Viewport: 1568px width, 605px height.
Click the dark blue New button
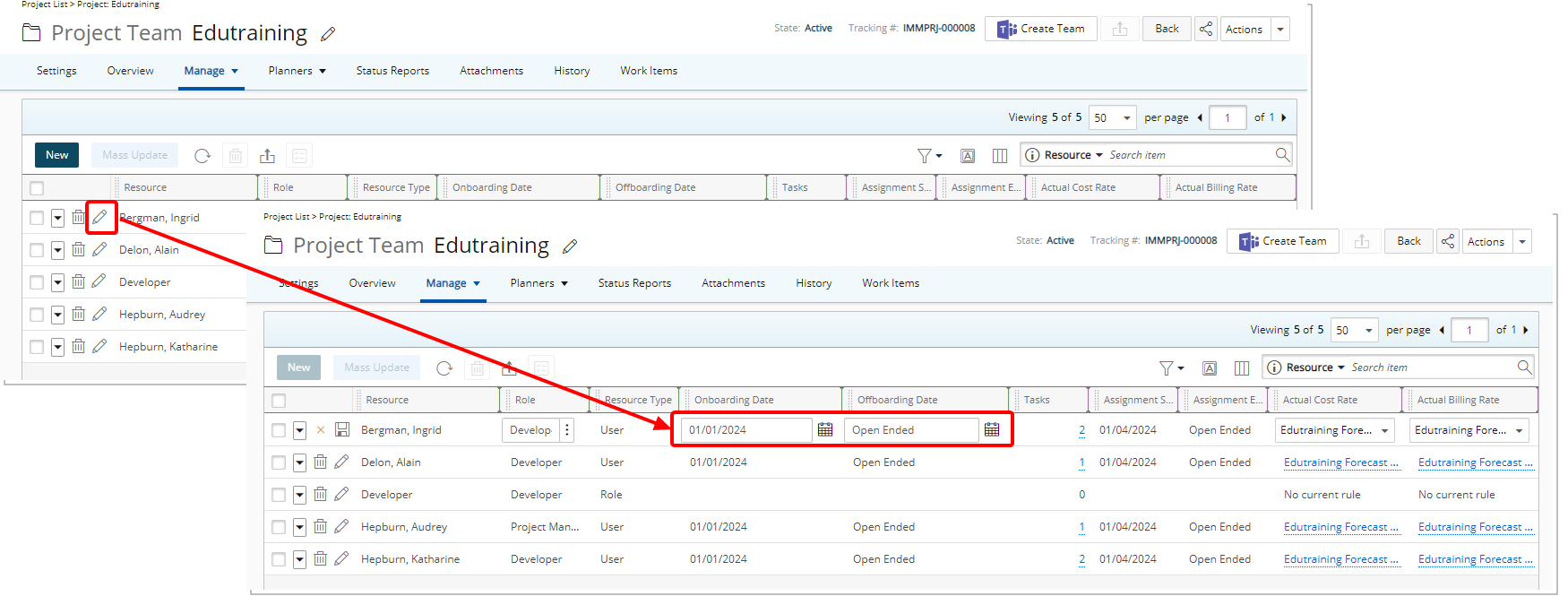point(56,155)
